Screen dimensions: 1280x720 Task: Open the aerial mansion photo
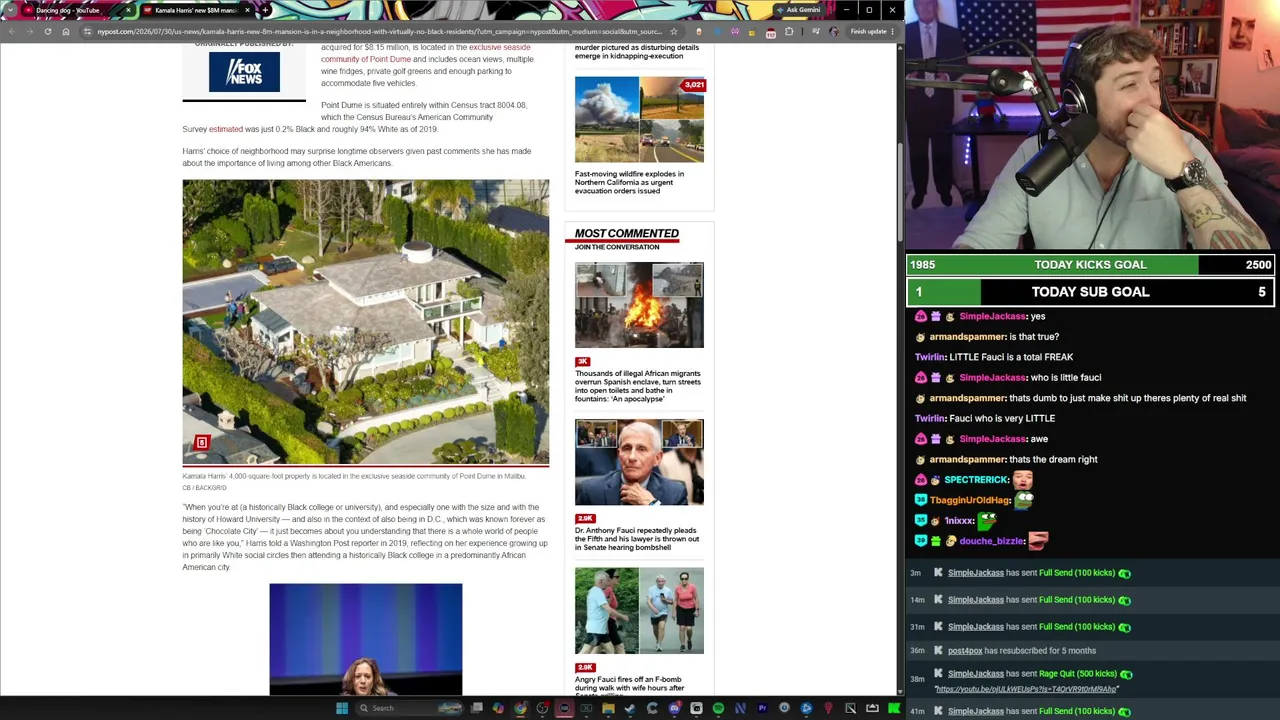click(366, 322)
